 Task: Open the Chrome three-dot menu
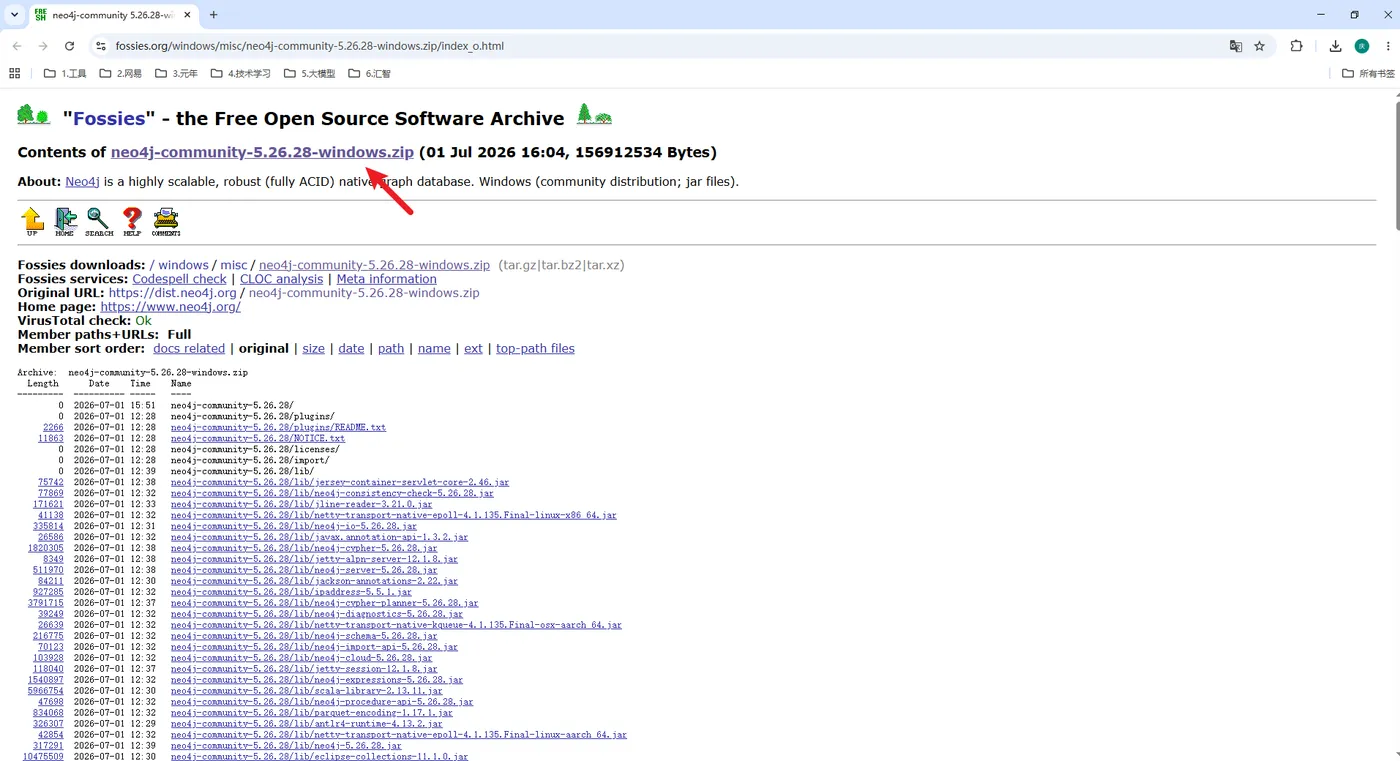pyautogui.click(x=1387, y=46)
